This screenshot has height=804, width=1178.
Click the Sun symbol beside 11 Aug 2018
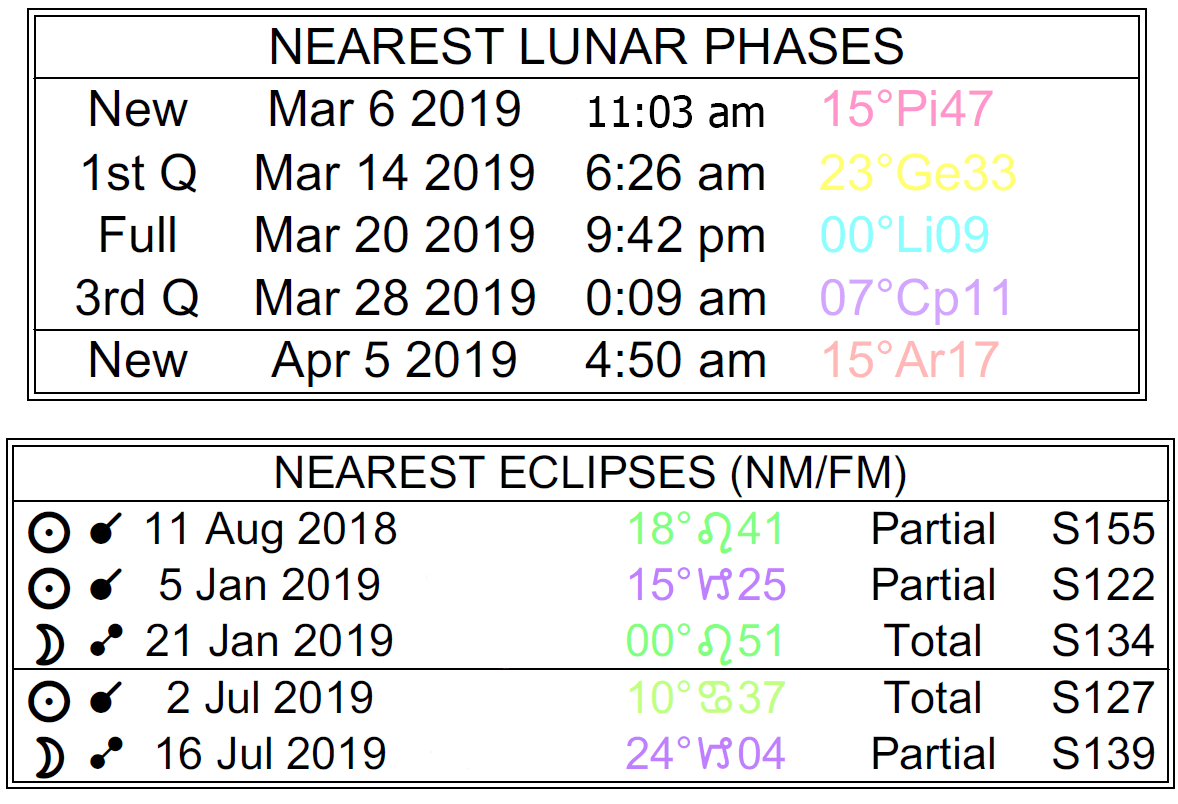click(49, 532)
